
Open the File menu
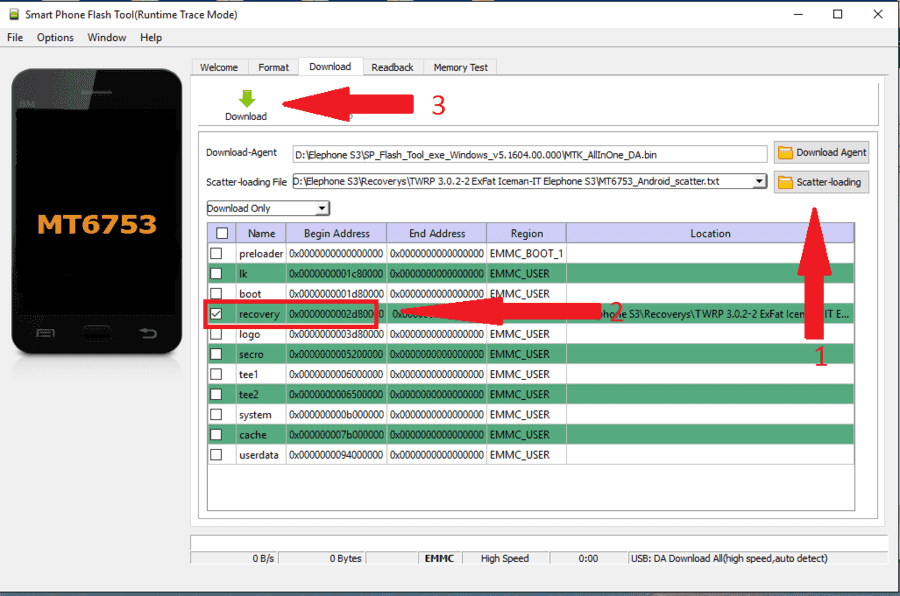15,37
